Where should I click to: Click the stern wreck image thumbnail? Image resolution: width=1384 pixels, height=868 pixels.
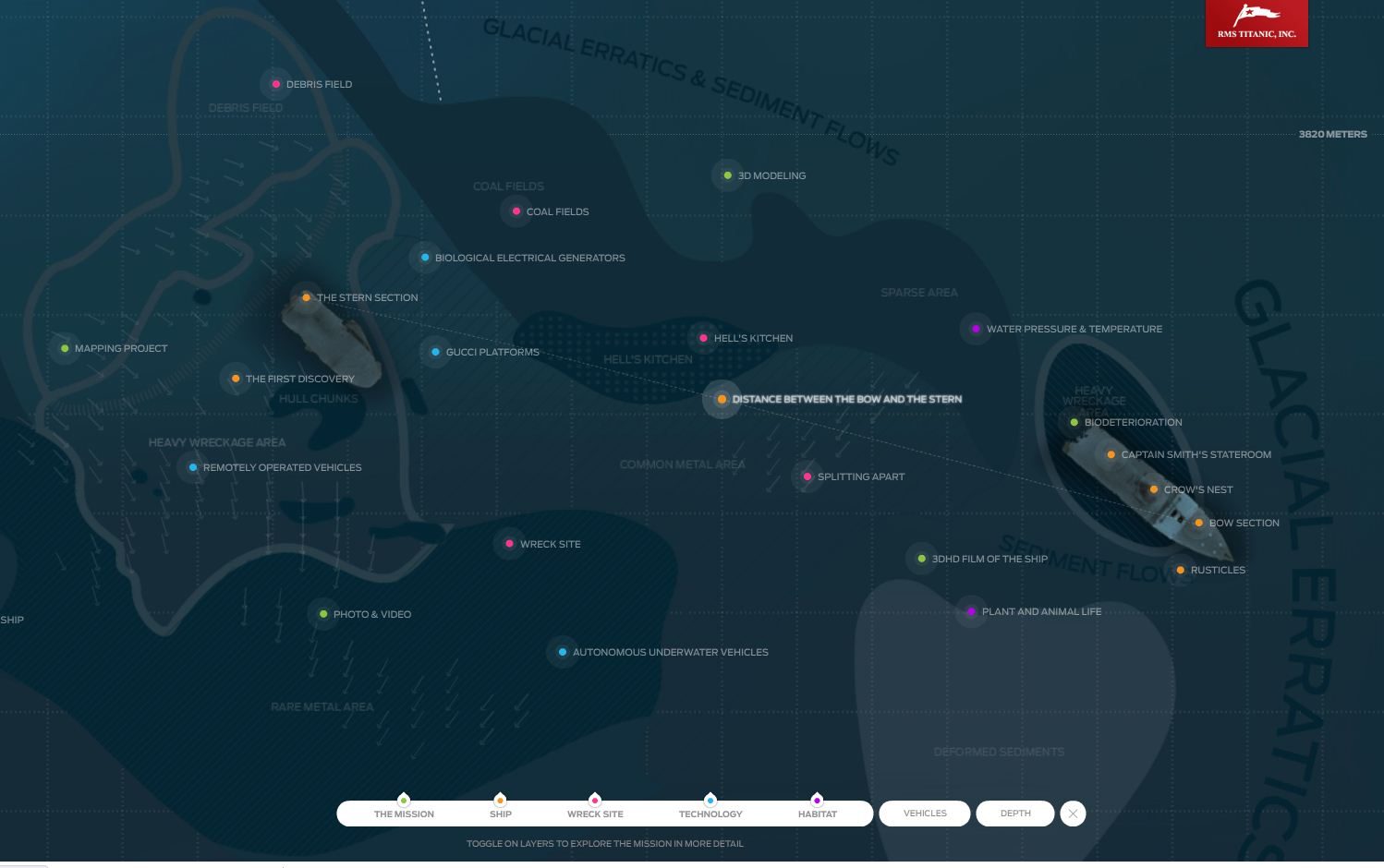pyautogui.click(x=331, y=340)
